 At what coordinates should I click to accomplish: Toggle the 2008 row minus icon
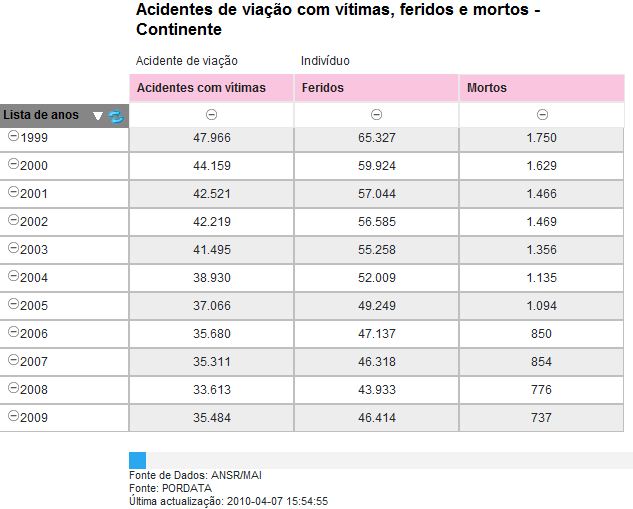pyautogui.click(x=14, y=388)
